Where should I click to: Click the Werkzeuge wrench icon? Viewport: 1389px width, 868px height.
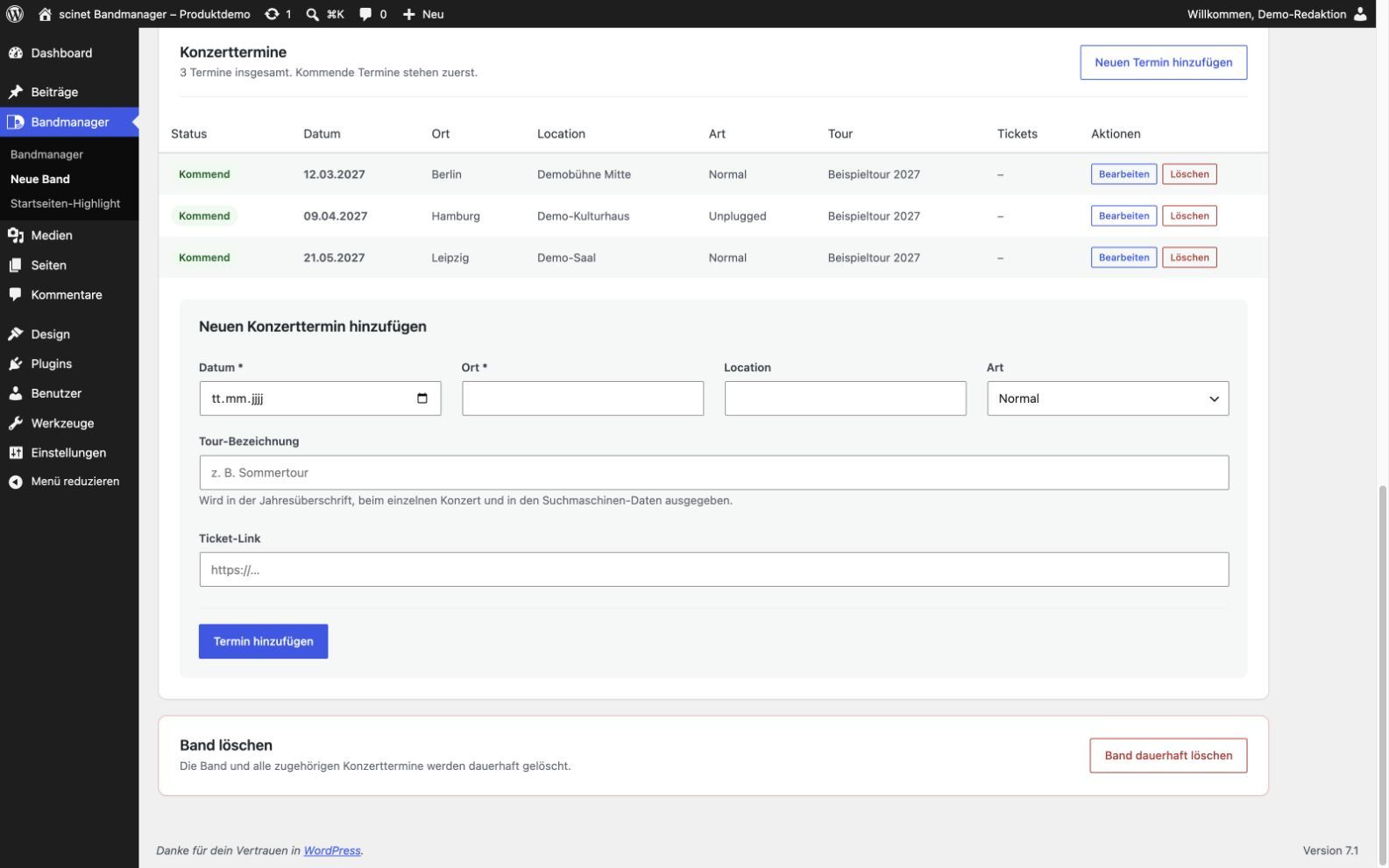coord(16,423)
